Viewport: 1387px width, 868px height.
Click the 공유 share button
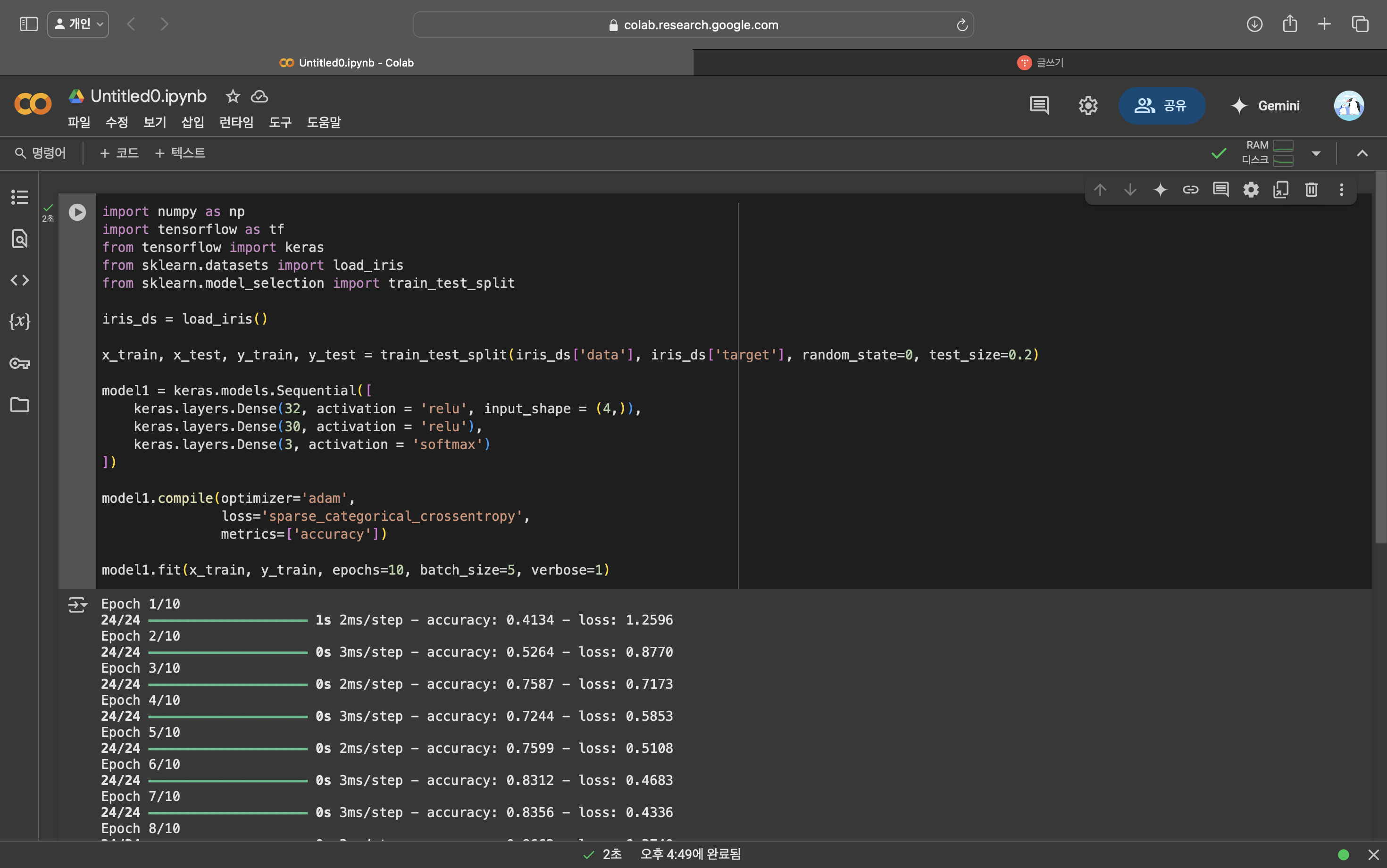[1161, 106]
